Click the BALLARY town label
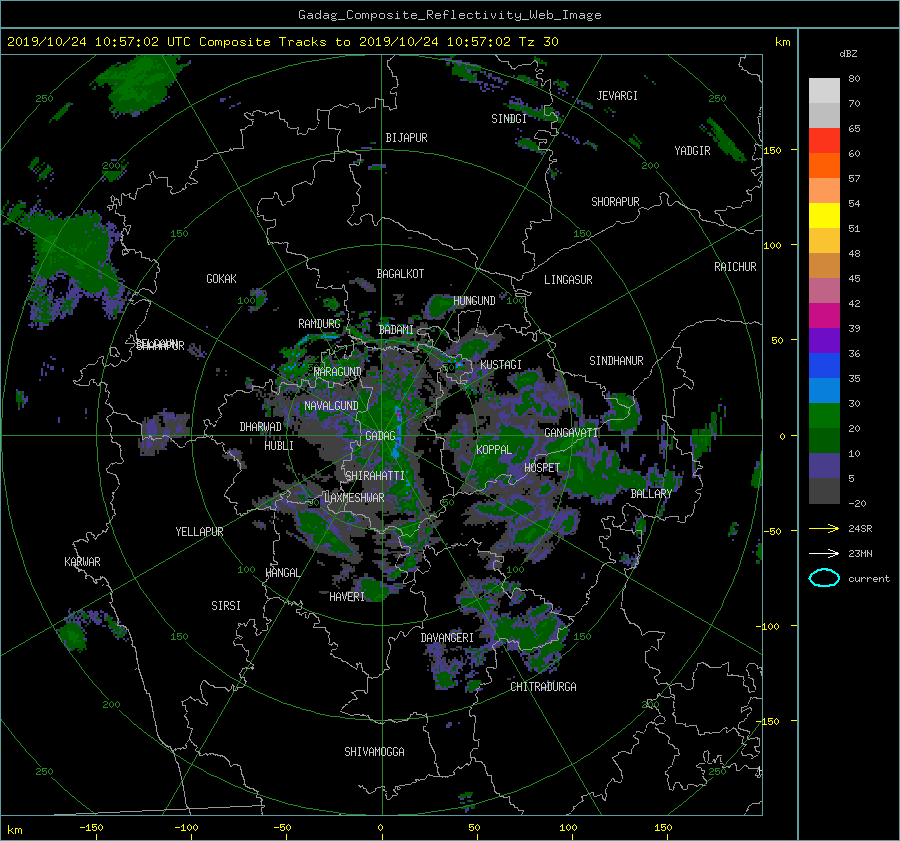Screen dimensions: 900x841 [651, 494]
